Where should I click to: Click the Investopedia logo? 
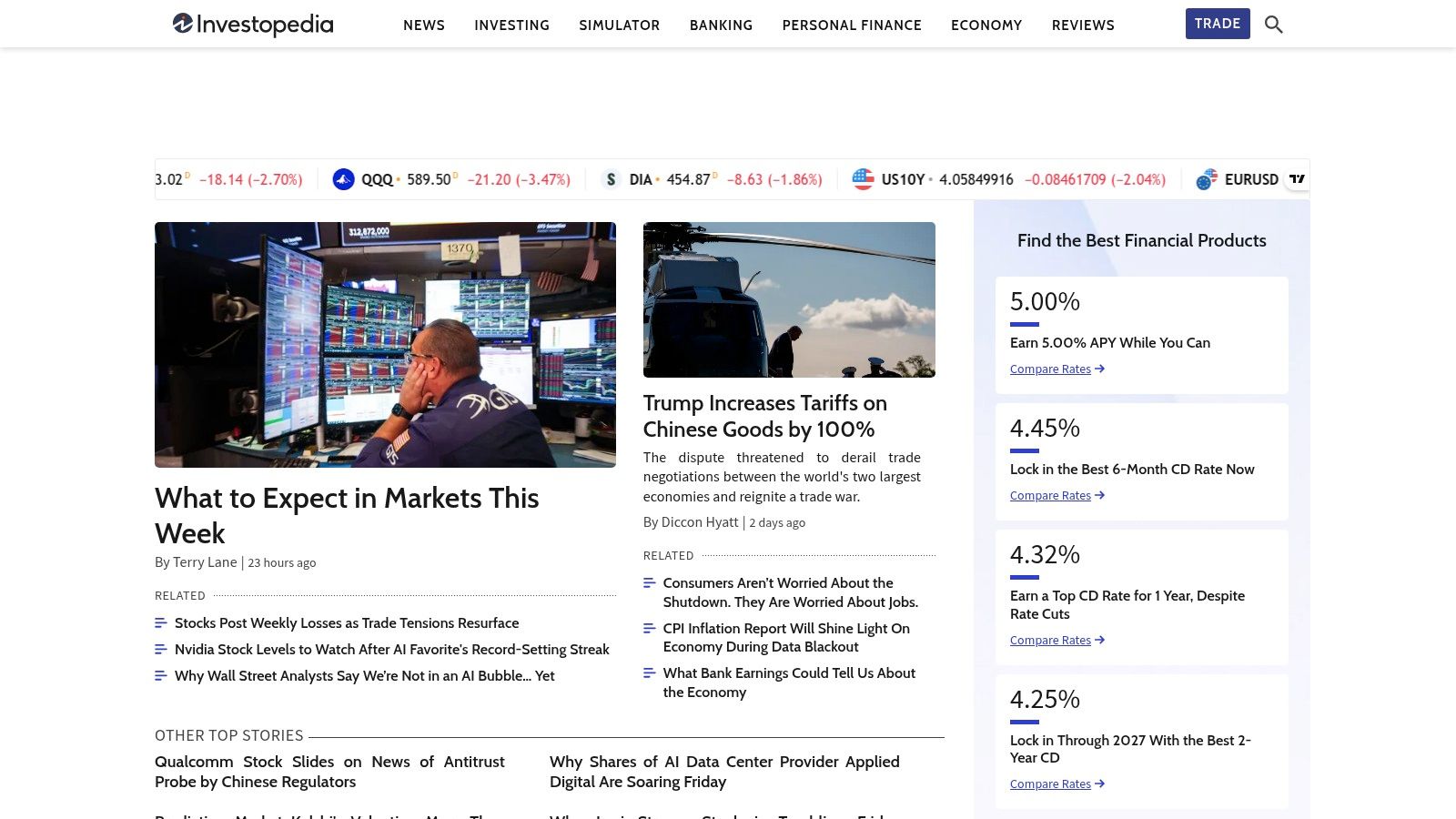pos(253,25)
